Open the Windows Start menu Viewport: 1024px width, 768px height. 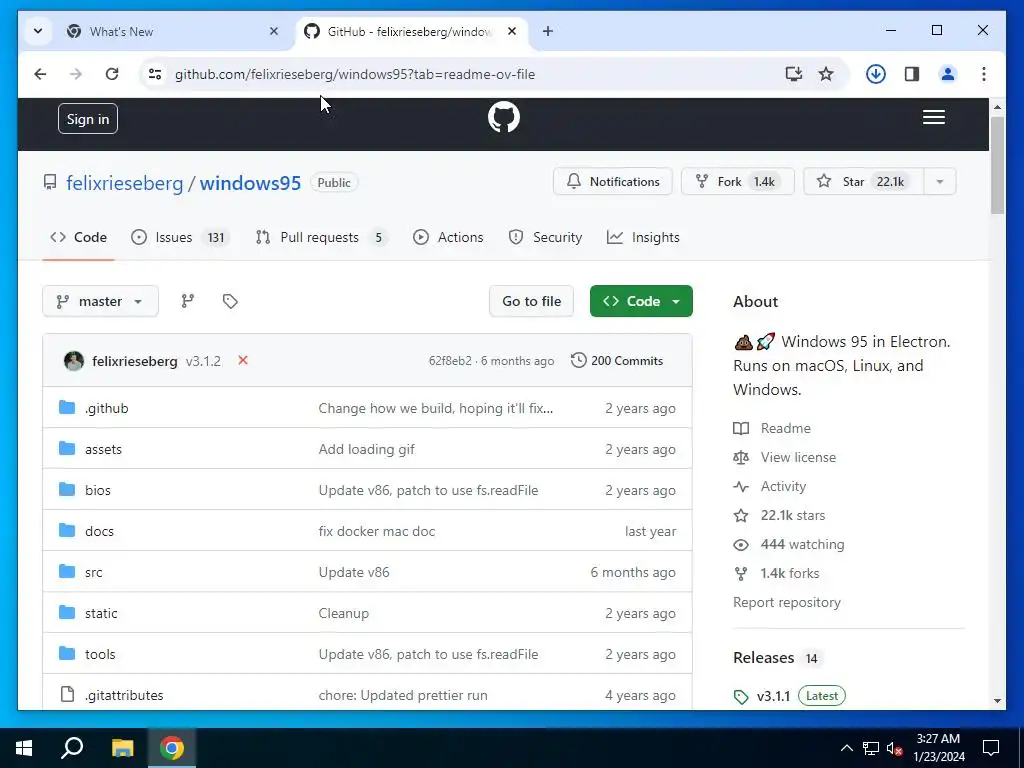pyautogui.click(x=24, y=748)
